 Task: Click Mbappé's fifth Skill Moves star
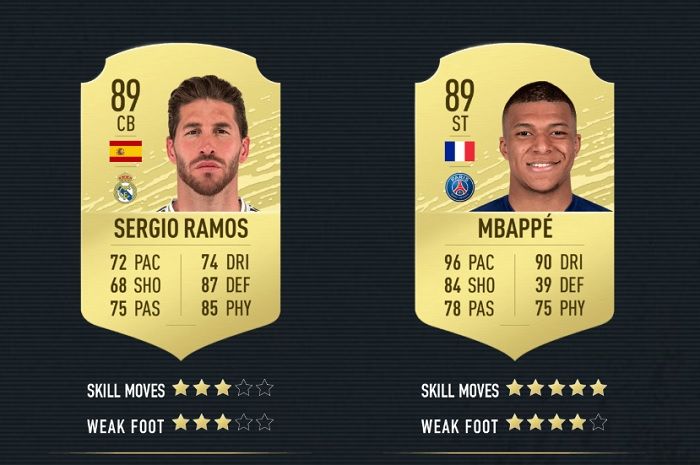click(598, 388)
